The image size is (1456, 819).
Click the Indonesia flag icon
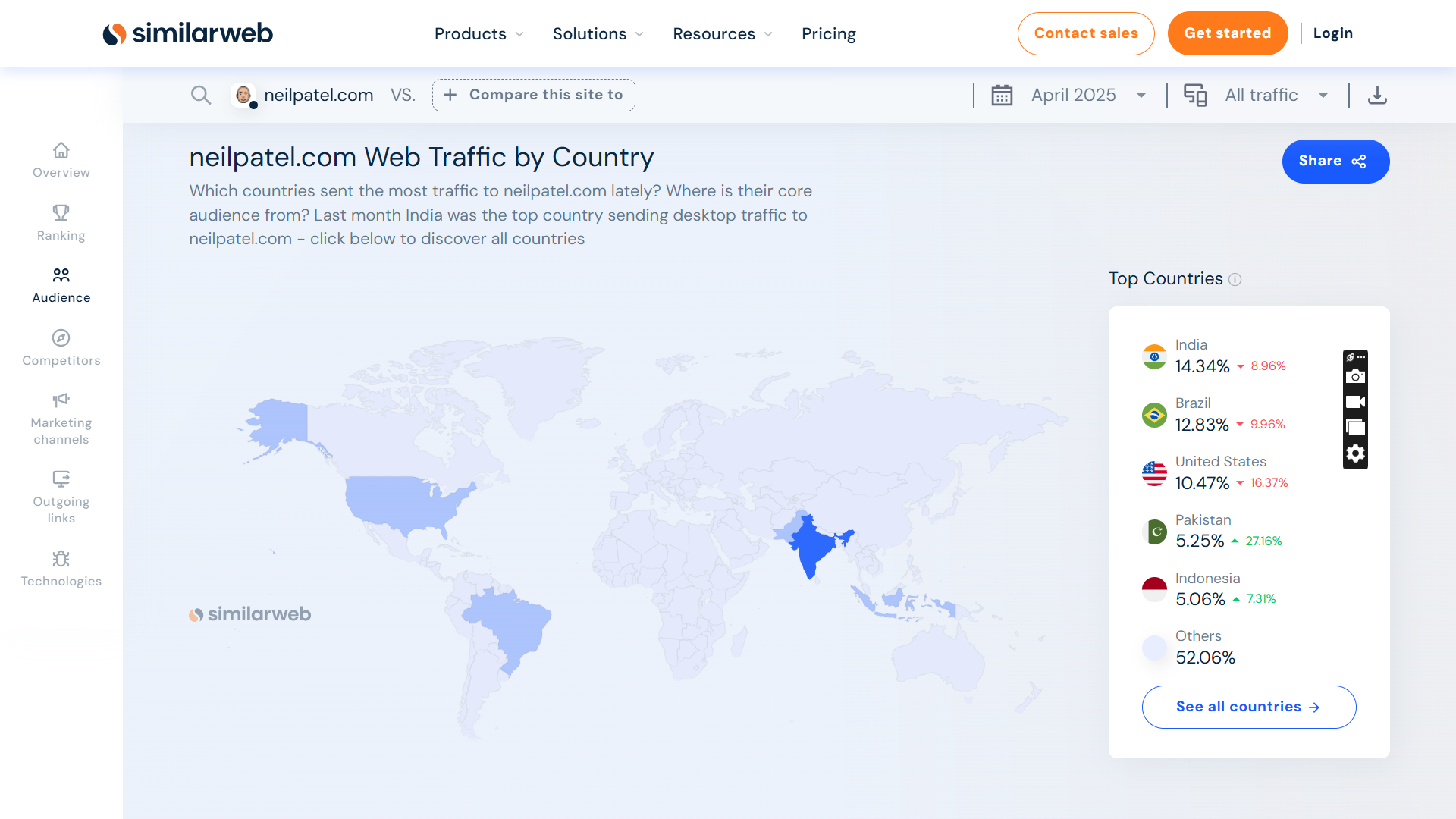(x=1154, y=589)
